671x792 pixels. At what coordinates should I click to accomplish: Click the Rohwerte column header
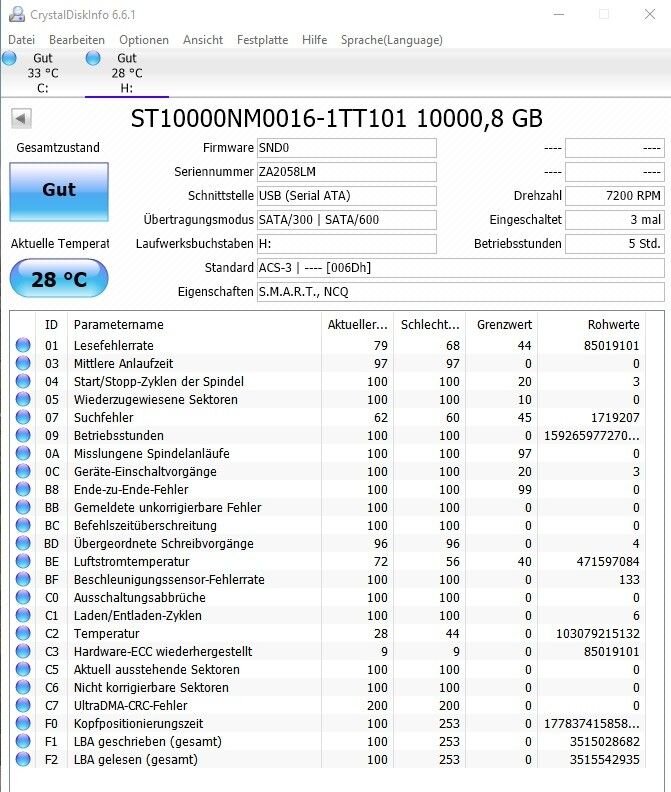(592, 325)
